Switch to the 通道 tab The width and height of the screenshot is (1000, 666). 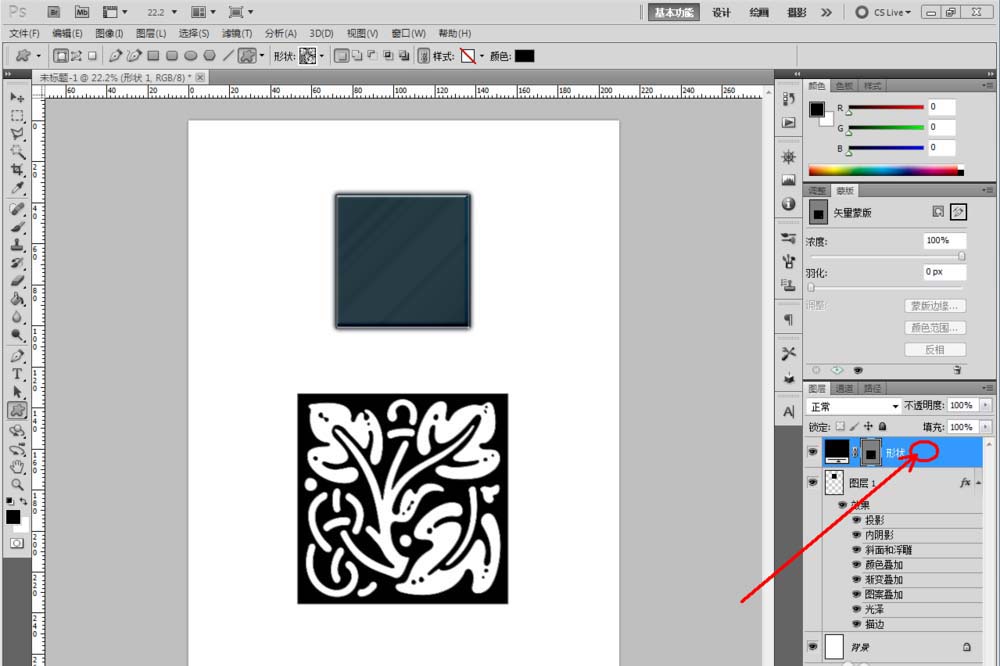(844, 388)
